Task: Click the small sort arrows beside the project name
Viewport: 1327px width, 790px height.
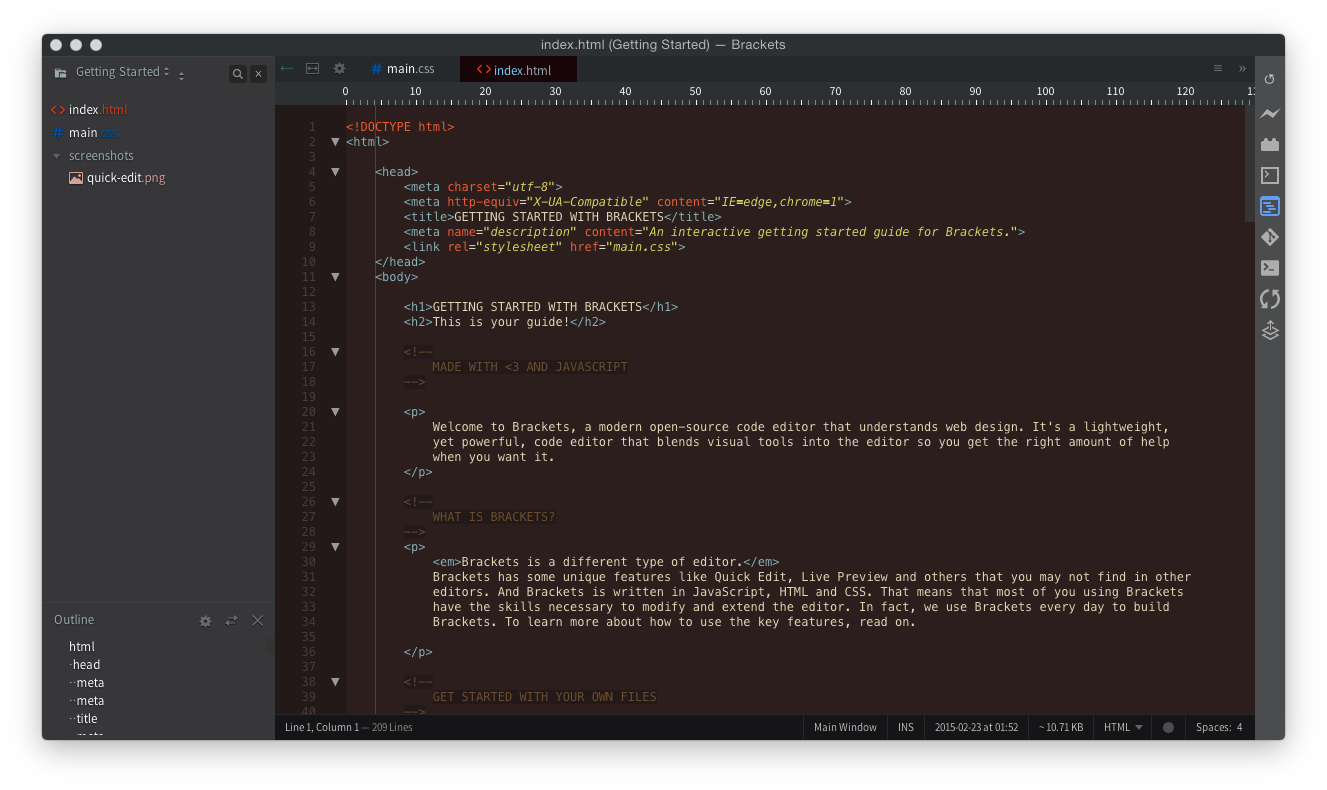Action: pos(181,75)
